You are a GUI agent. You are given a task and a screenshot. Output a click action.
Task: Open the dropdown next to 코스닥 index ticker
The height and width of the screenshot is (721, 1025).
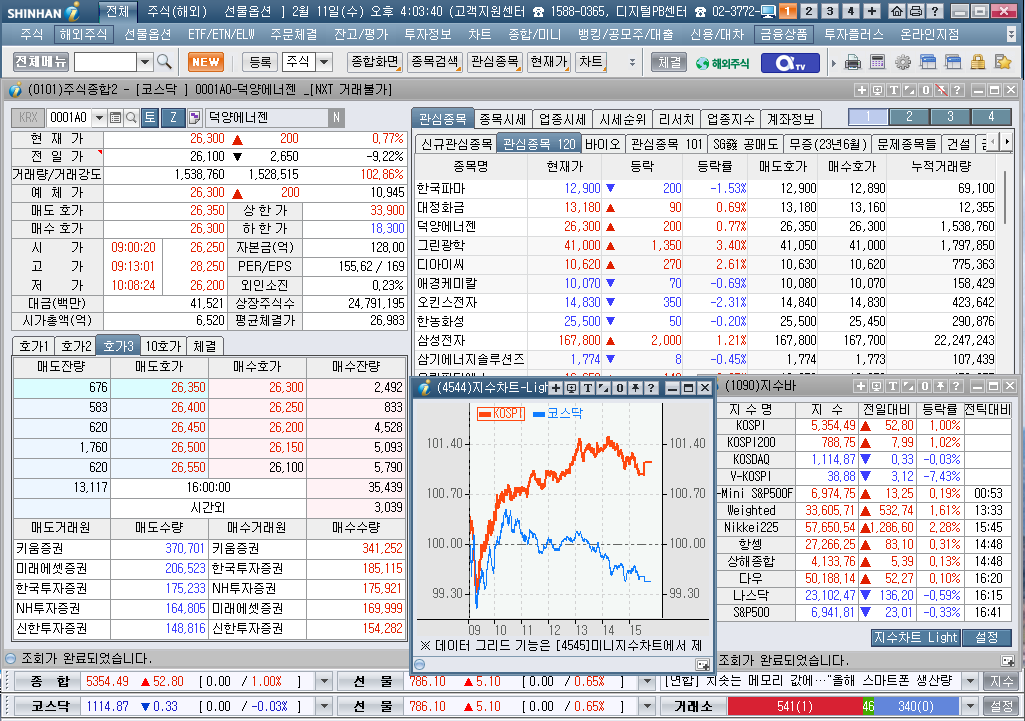click(324, 707)
